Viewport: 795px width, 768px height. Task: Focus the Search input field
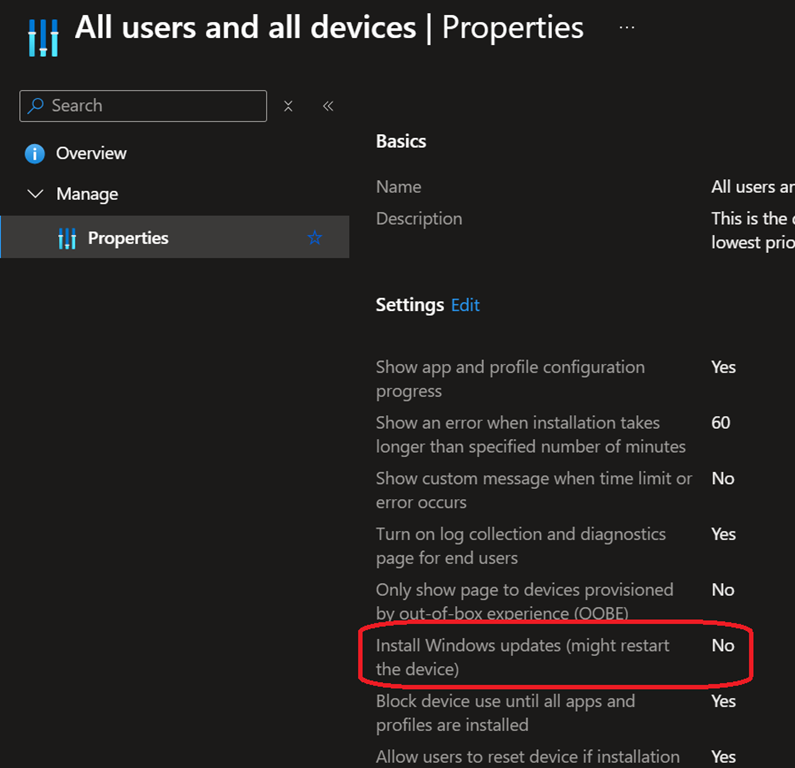150,106
